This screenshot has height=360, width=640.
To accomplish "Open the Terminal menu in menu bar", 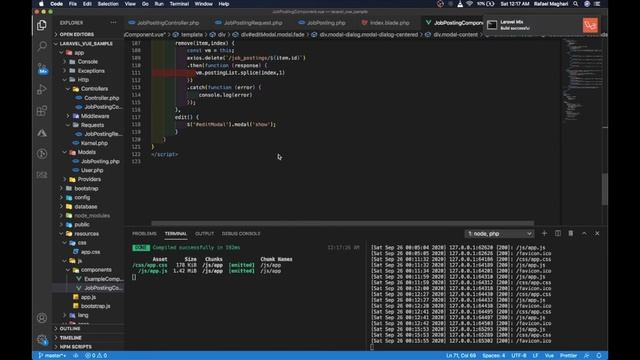I will 179,4.
